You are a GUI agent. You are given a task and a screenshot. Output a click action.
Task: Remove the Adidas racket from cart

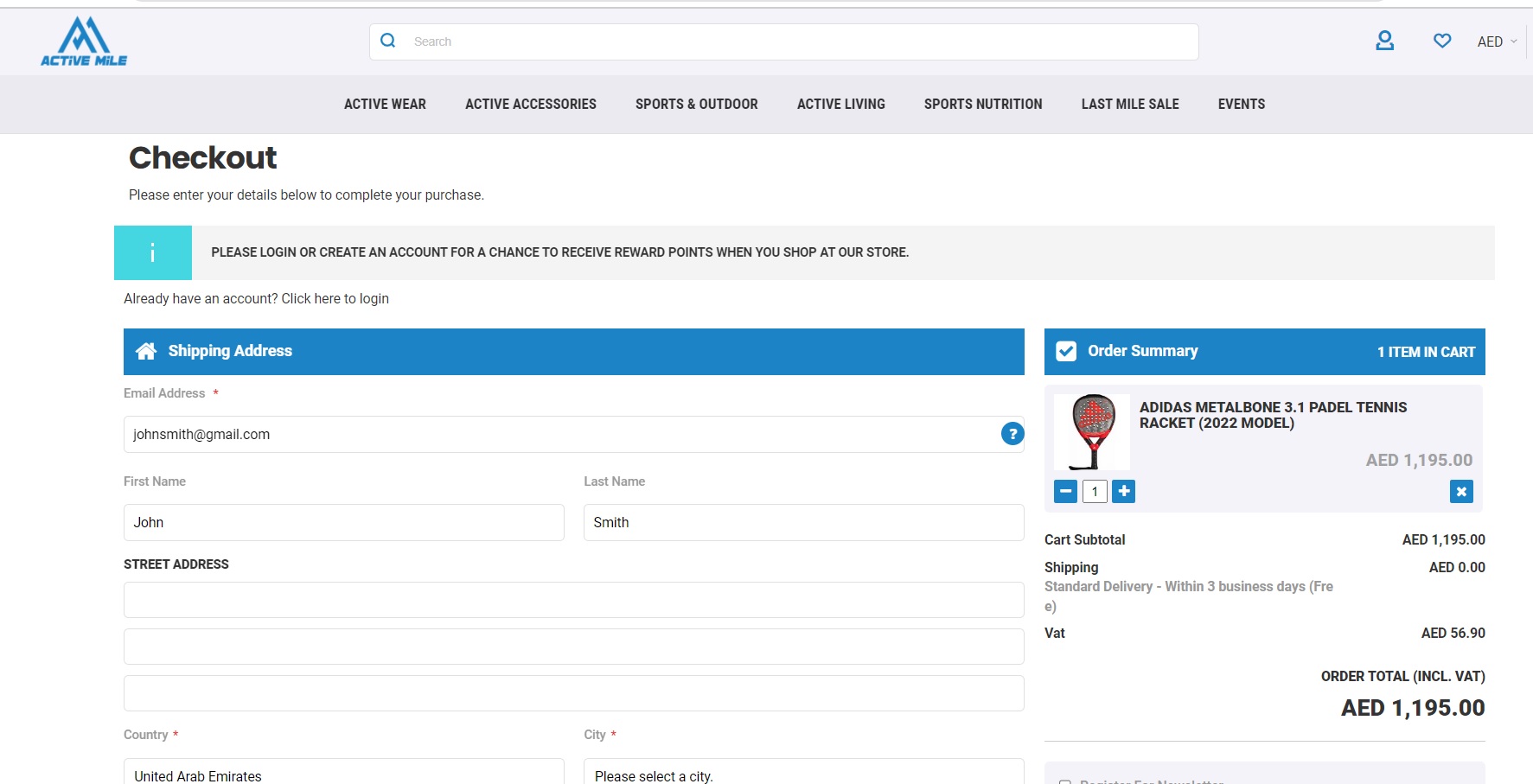pyautogui.click(x=1461, y=492)
